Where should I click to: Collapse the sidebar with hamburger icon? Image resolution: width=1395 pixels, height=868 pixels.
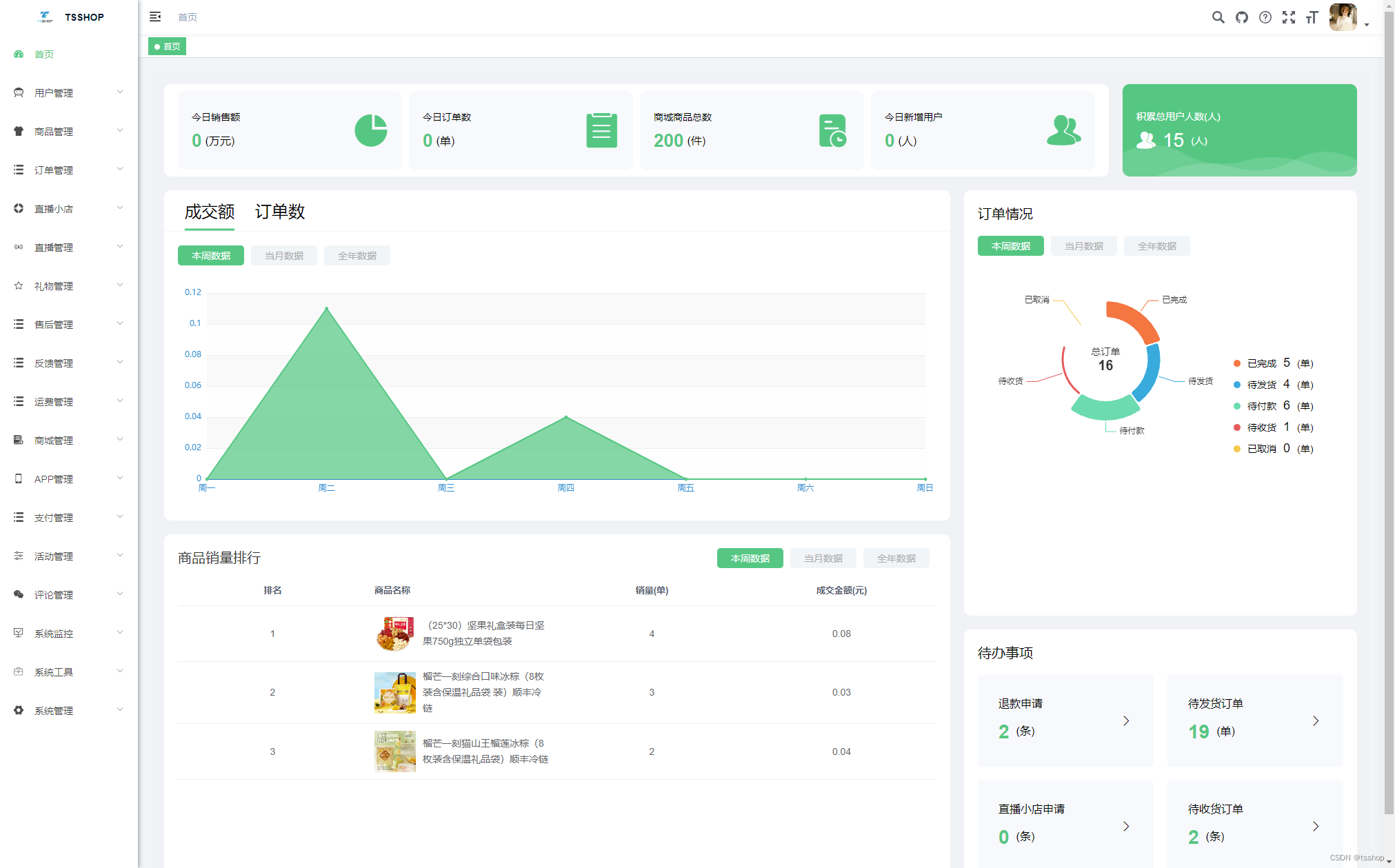[x=155, y=17]
